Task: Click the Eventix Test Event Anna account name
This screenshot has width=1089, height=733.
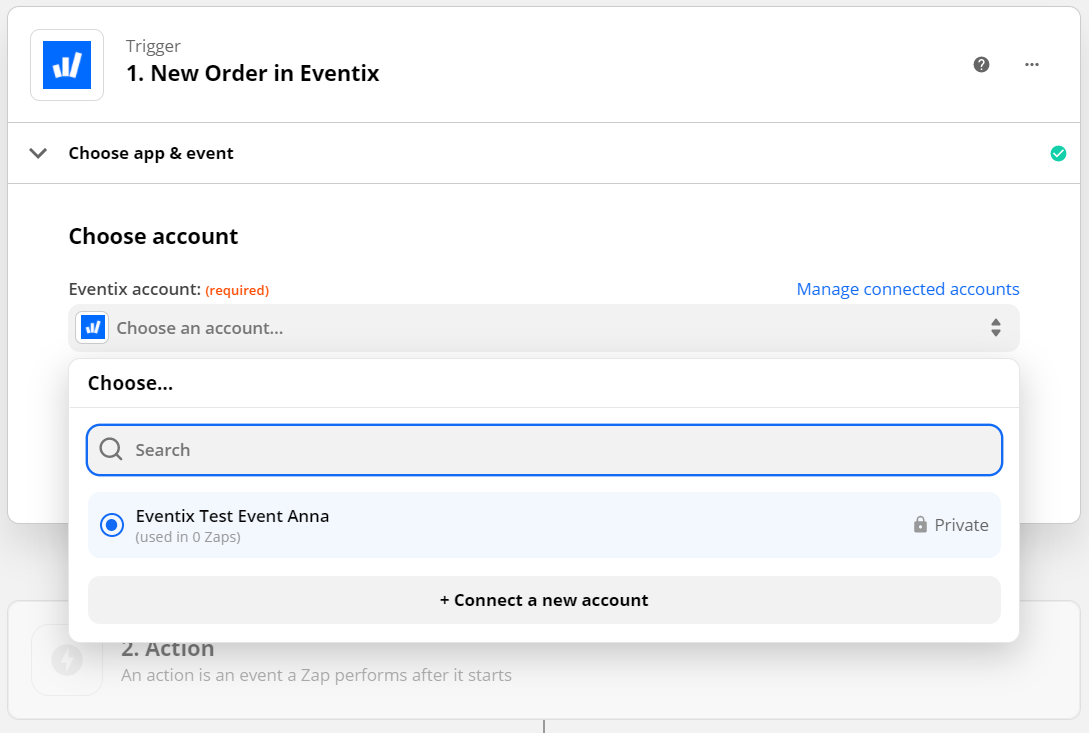Action: (232, 516)
